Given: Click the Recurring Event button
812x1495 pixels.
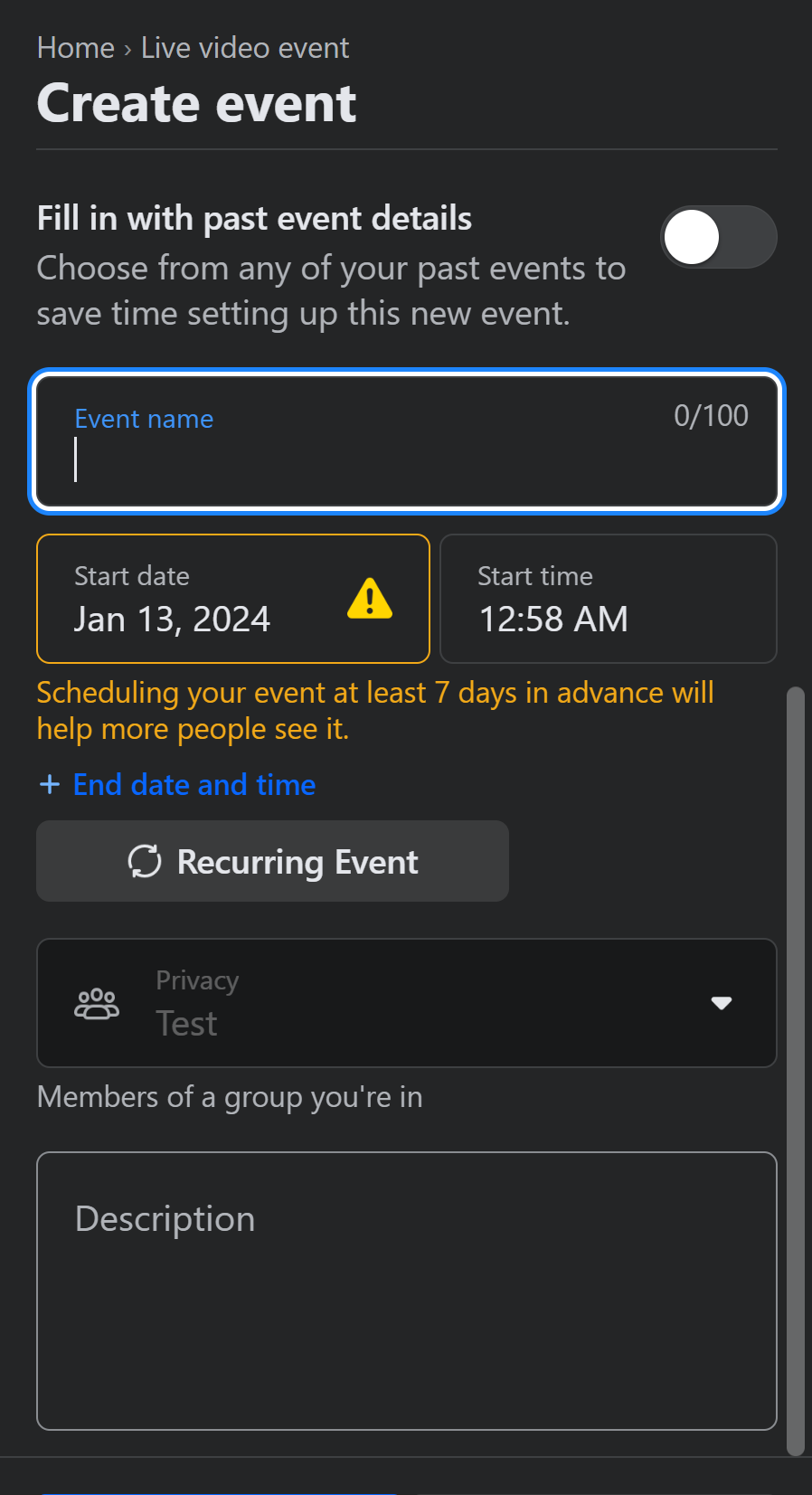Looking at the screenshot, I should pos(272,862).
